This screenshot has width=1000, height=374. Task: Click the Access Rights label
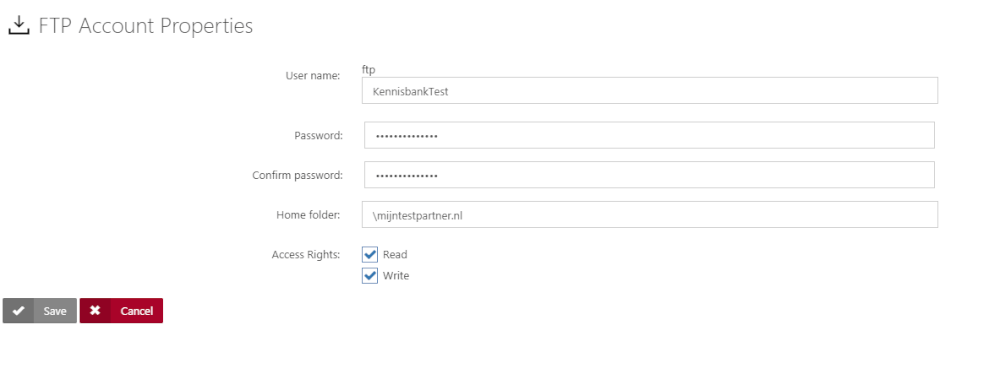(306, 255)
